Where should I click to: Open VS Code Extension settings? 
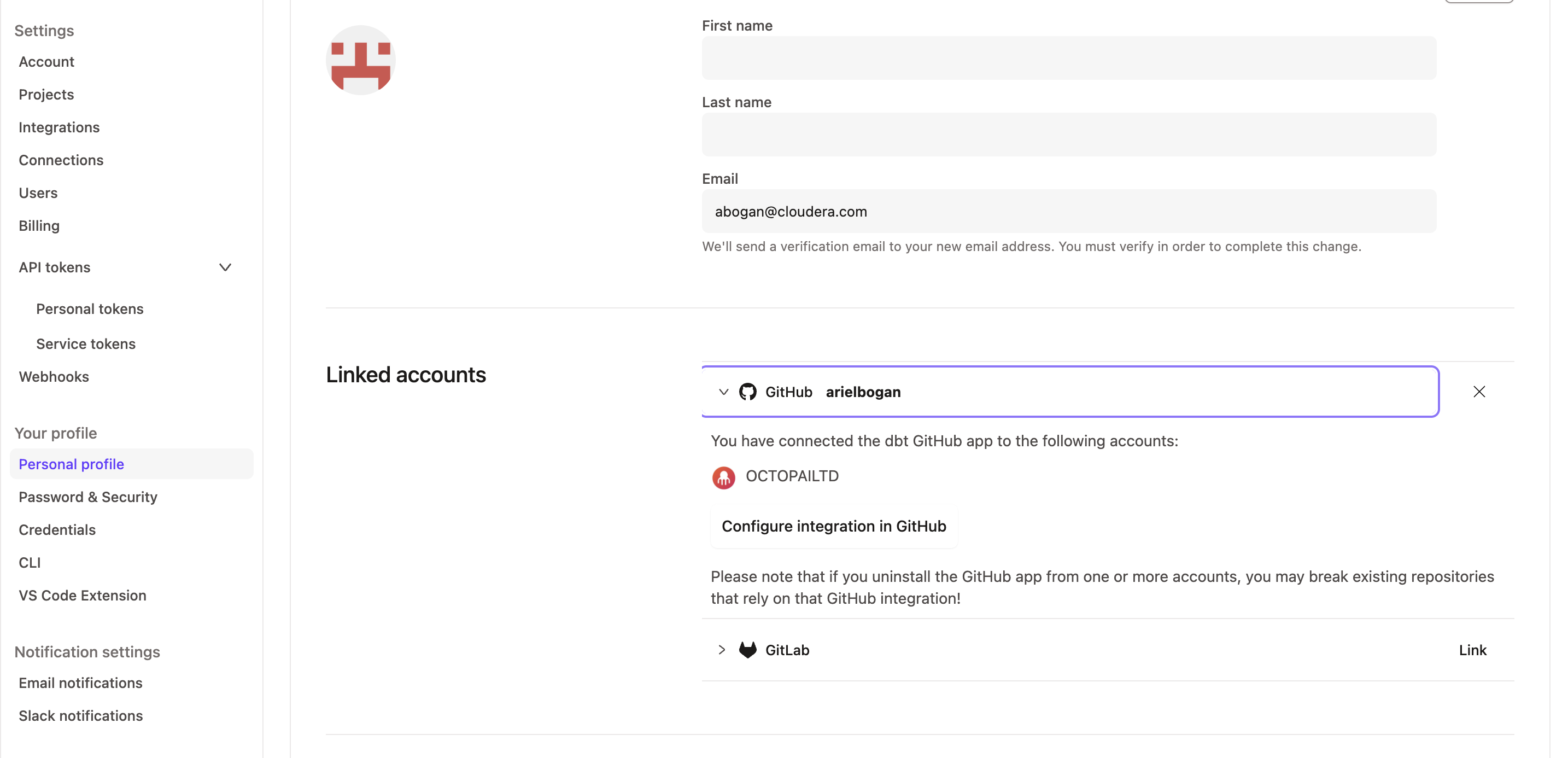tap(82, 596)
